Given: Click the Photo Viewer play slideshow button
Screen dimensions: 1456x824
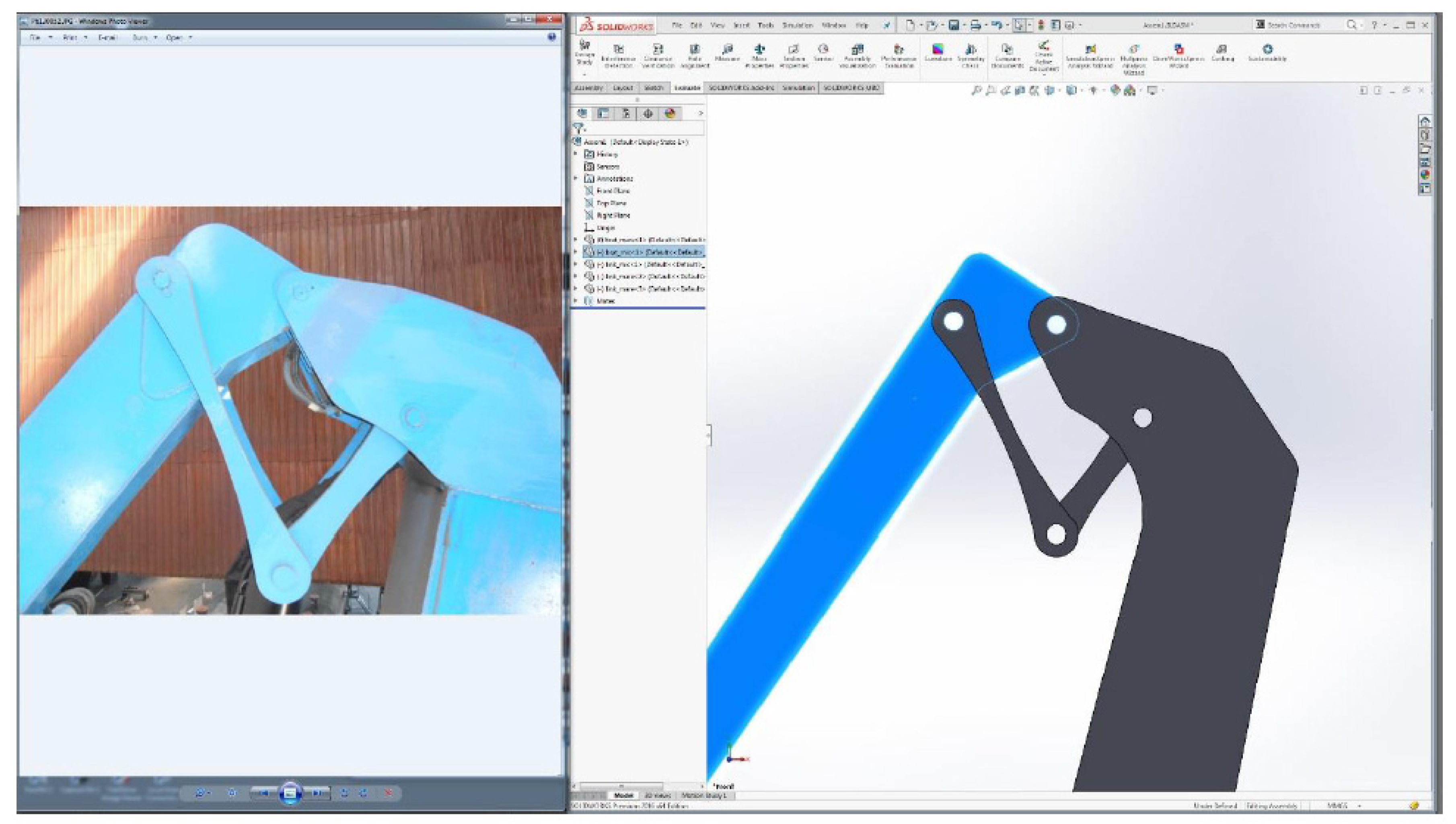Looking at the screenshot, I should (x=290, y=793).
